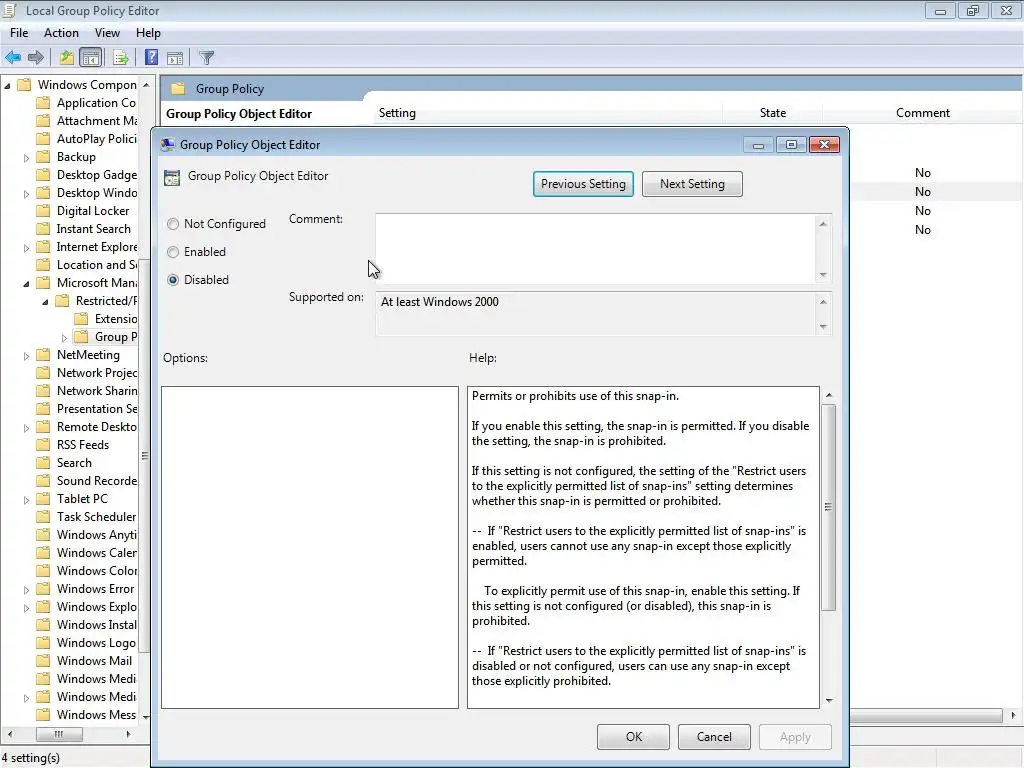This screenshot has height=768, width=1024.
Task: Expand the NetMeeting tree node
Action: [x=26, y=356]
